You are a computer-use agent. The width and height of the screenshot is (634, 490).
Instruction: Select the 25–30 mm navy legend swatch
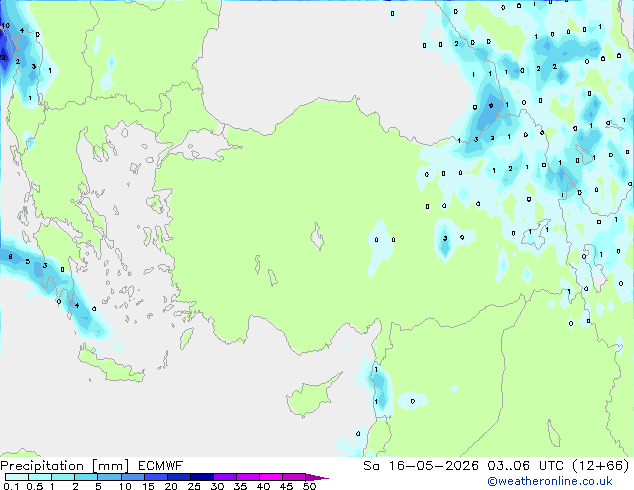coord(201,477)
